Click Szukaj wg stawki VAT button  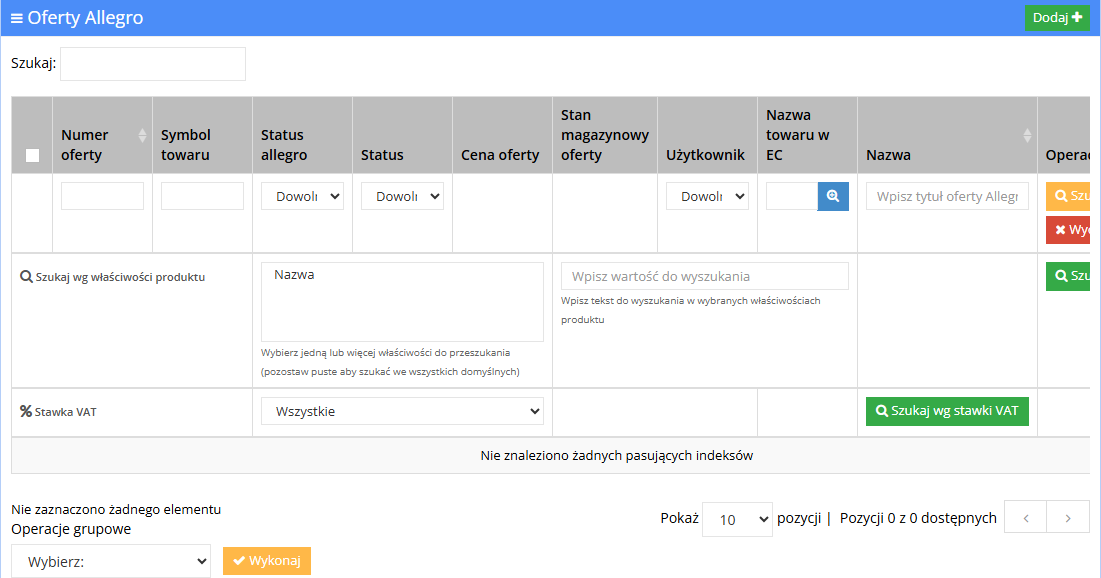pyautogui.click(x=947, y=411)
